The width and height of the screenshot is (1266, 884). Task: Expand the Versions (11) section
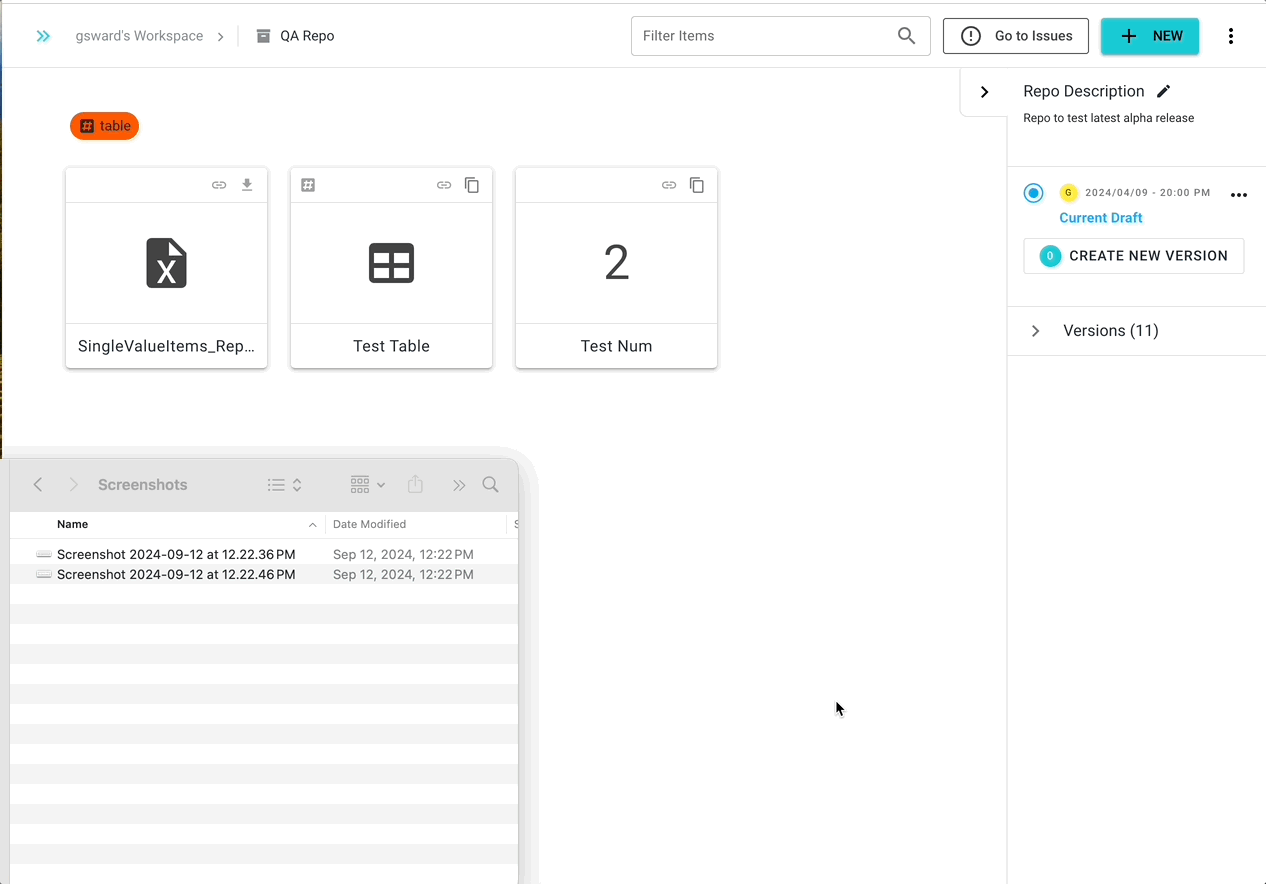(x=1036, y=331)
